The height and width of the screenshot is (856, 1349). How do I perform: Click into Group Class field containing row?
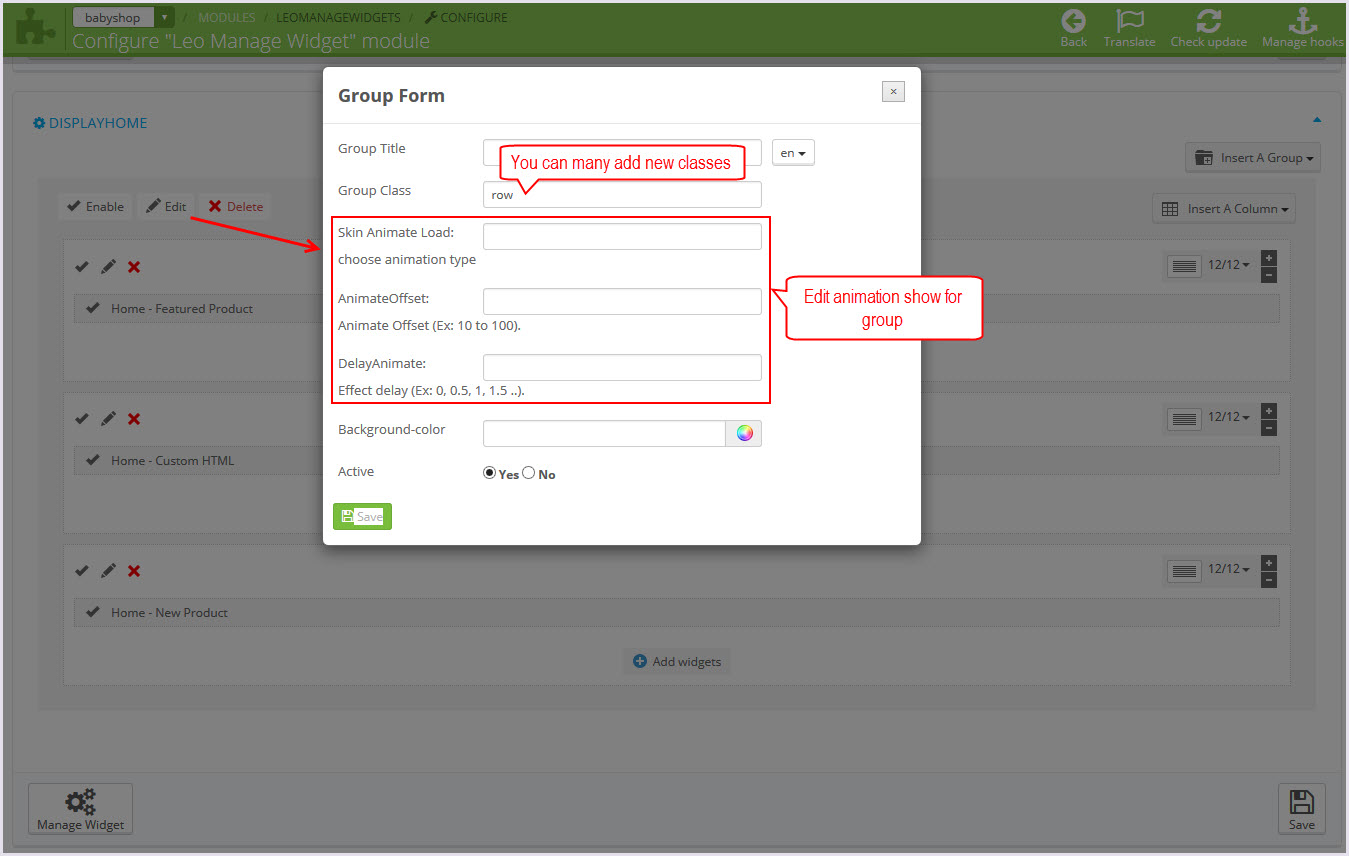[x=622, y=194]
